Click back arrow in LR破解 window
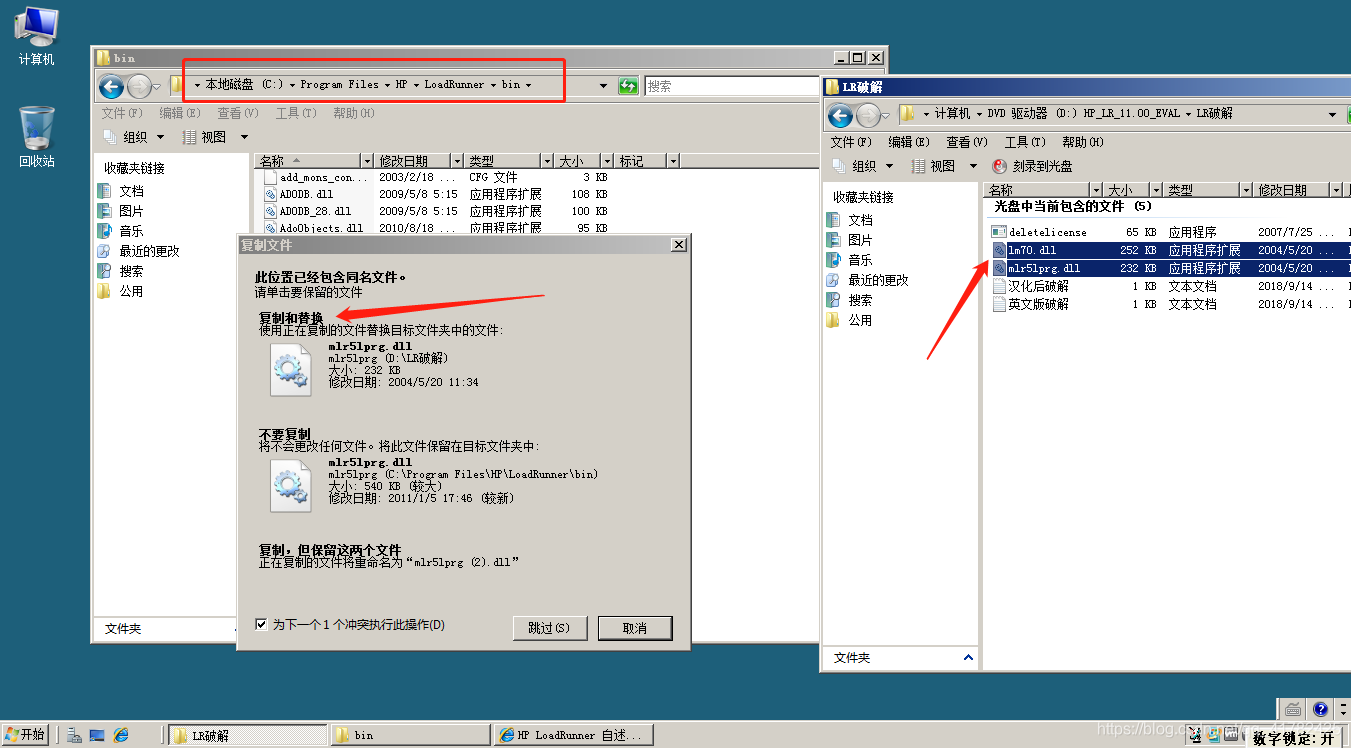This screenshot has width=1351, height=748. (x=840, y=115)
